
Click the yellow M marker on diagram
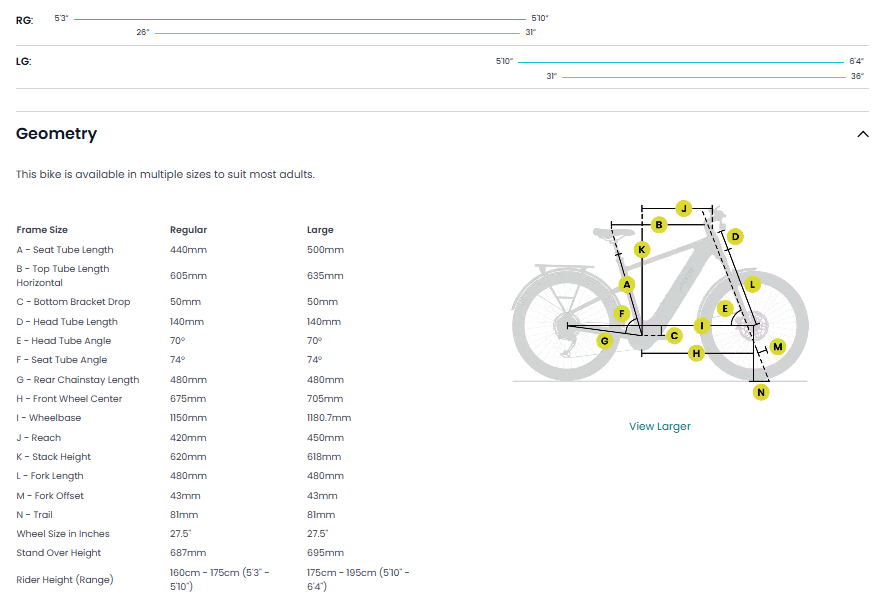(777, 347)
